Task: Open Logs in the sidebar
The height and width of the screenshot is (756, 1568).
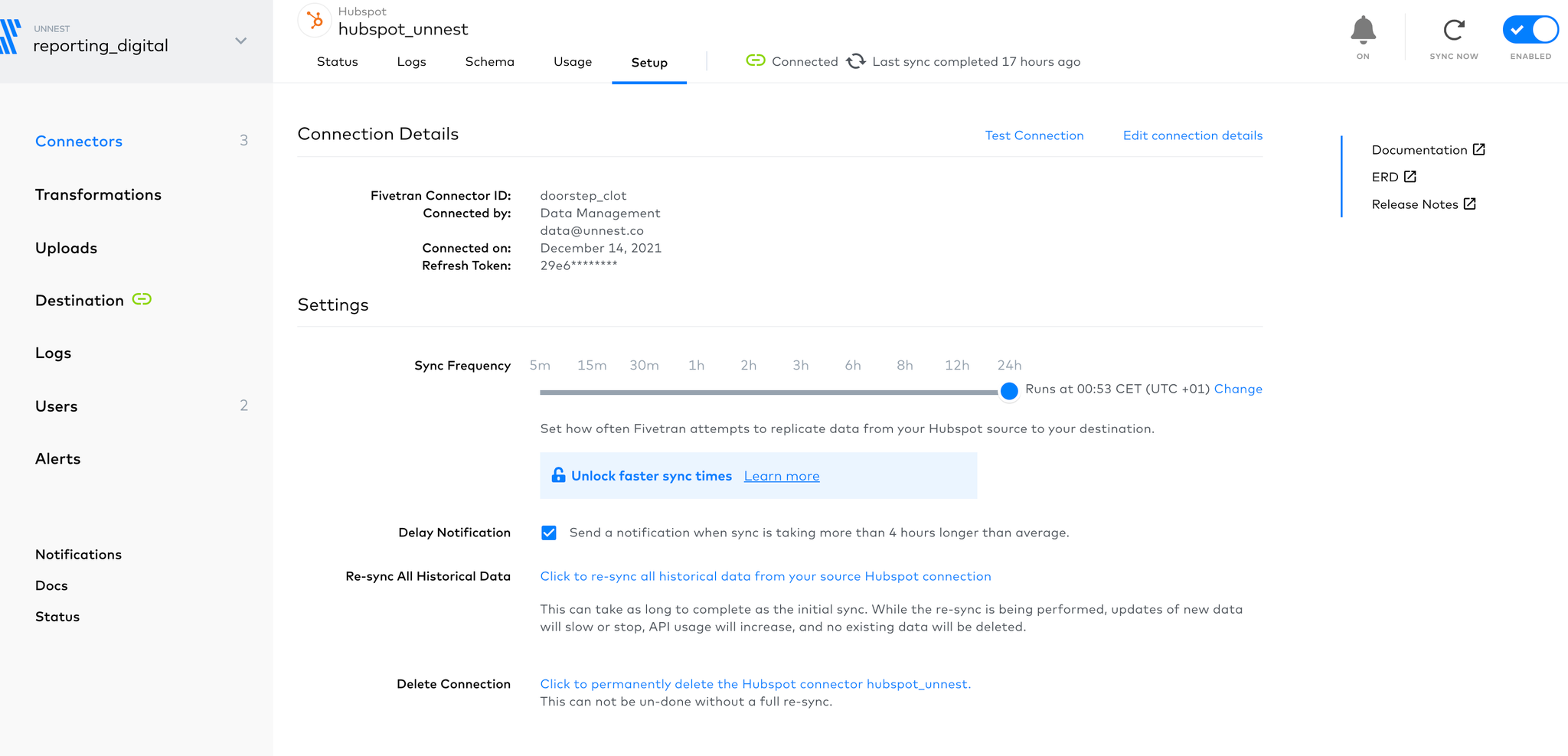Action: (53, 353)
